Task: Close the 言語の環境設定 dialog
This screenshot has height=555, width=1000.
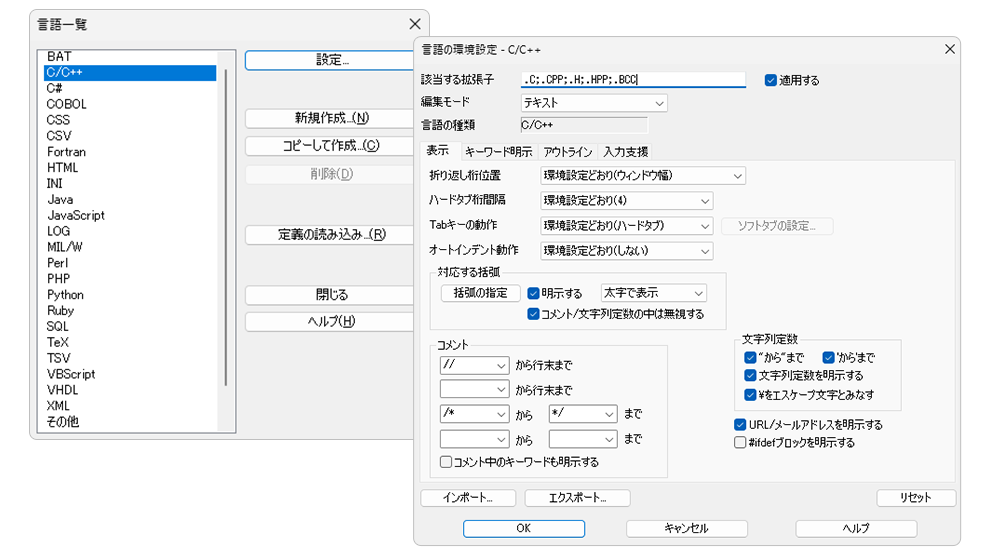Action: tap(949, 50)
